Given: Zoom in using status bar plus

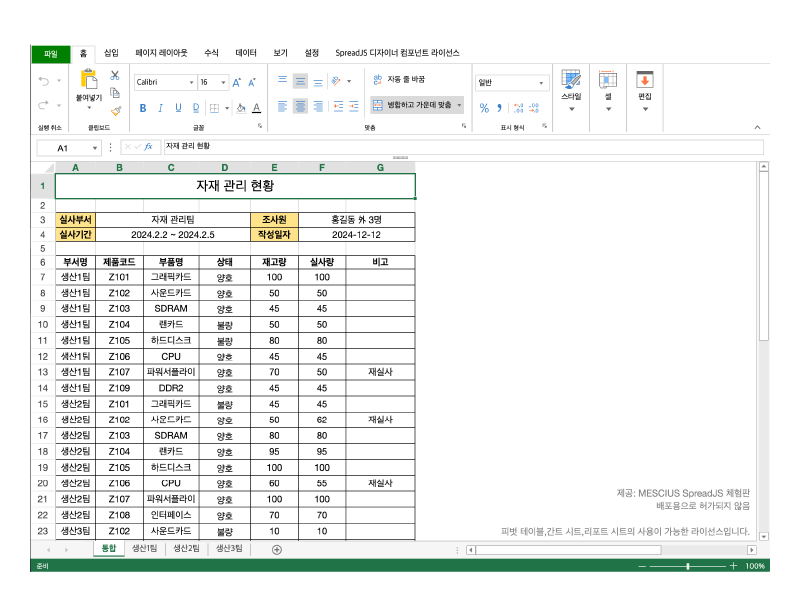Looking at the screenshot, I should click(733, 566).
